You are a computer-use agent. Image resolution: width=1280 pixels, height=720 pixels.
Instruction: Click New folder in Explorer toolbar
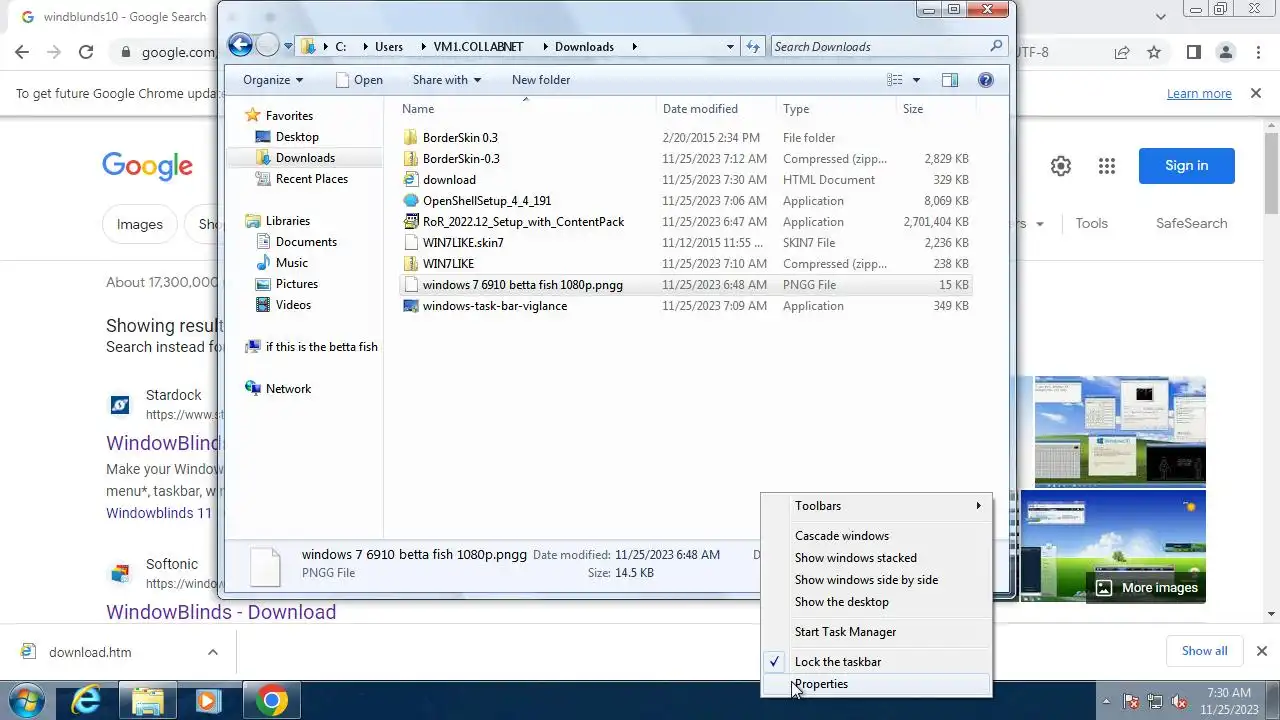point(541,80)
